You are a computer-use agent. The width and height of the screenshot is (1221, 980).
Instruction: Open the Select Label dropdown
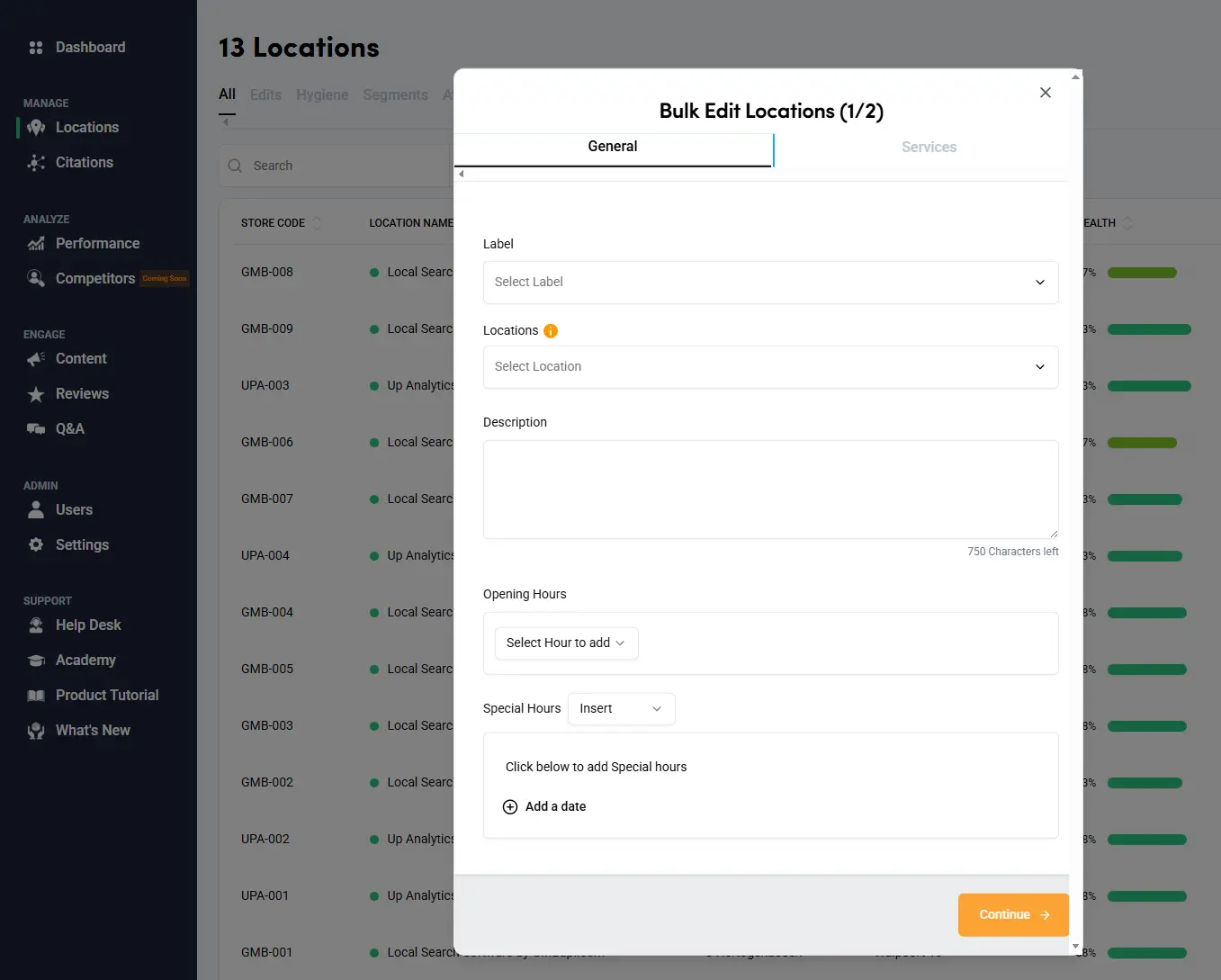click(770, 283)
